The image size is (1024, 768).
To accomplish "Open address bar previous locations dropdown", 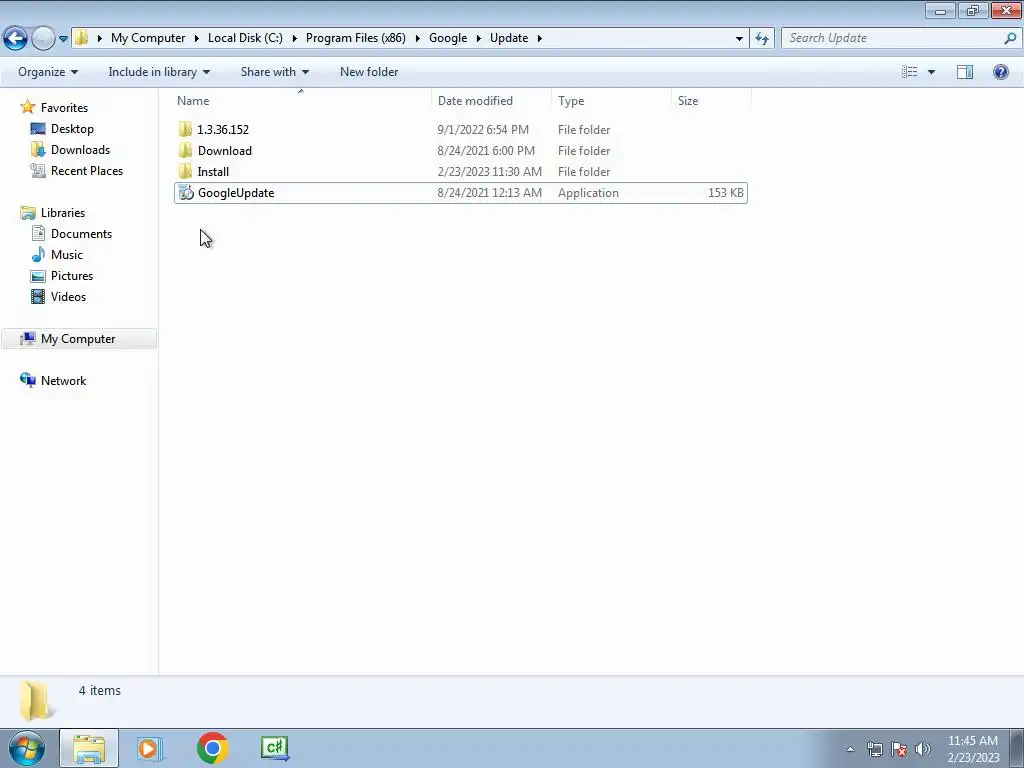I will [739, 39].
